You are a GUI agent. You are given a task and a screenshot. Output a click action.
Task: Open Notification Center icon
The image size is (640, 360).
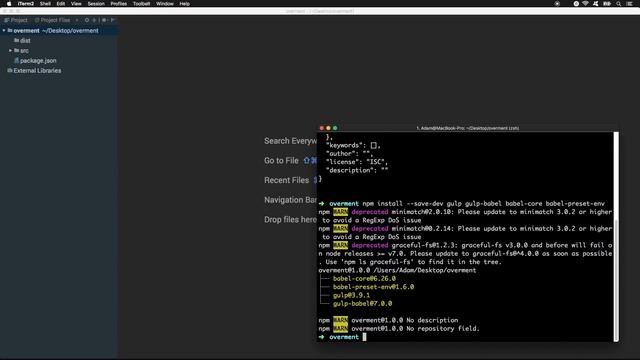click(629, 4)
